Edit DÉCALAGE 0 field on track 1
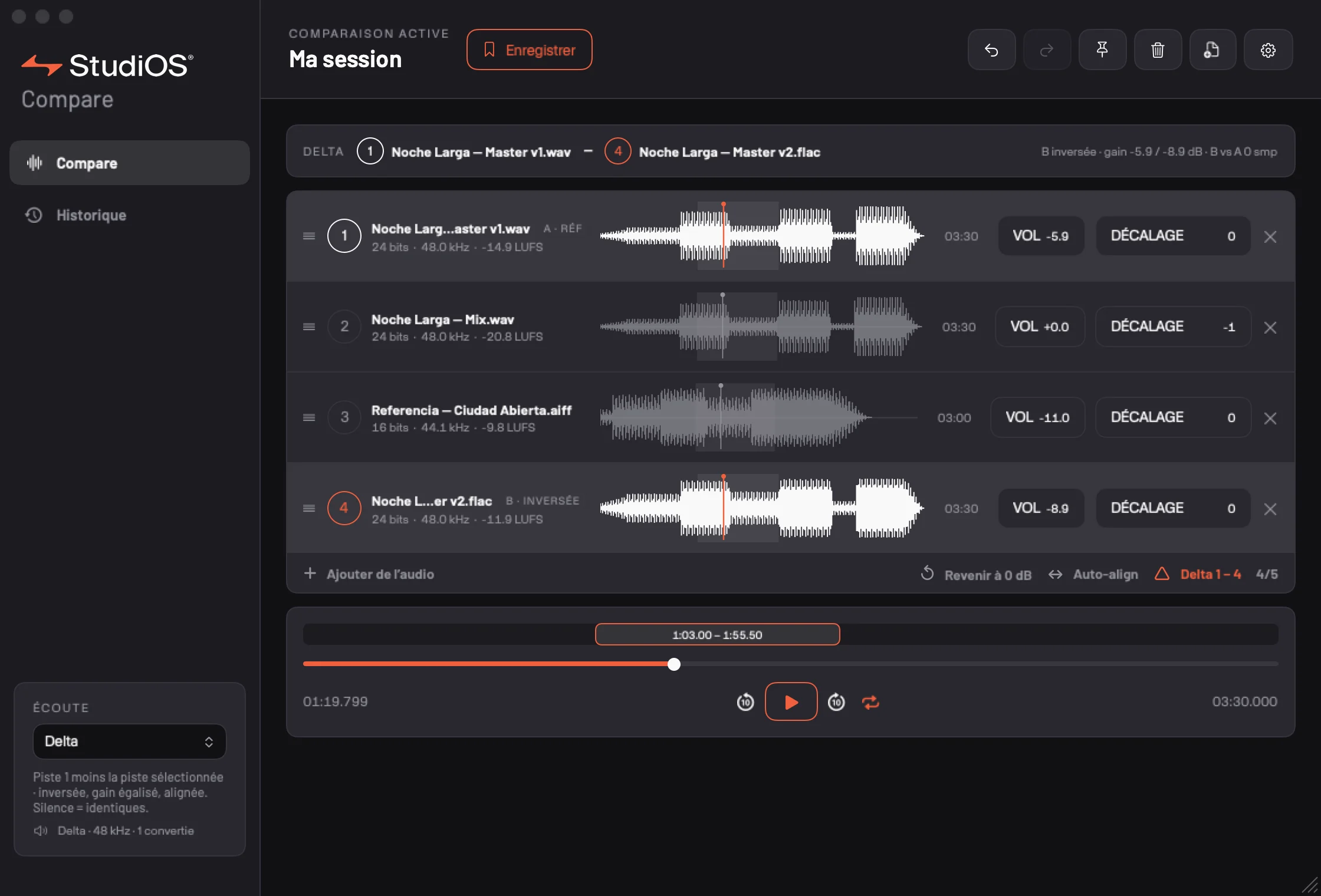1321x896 pixels. tap(1173, 236)
